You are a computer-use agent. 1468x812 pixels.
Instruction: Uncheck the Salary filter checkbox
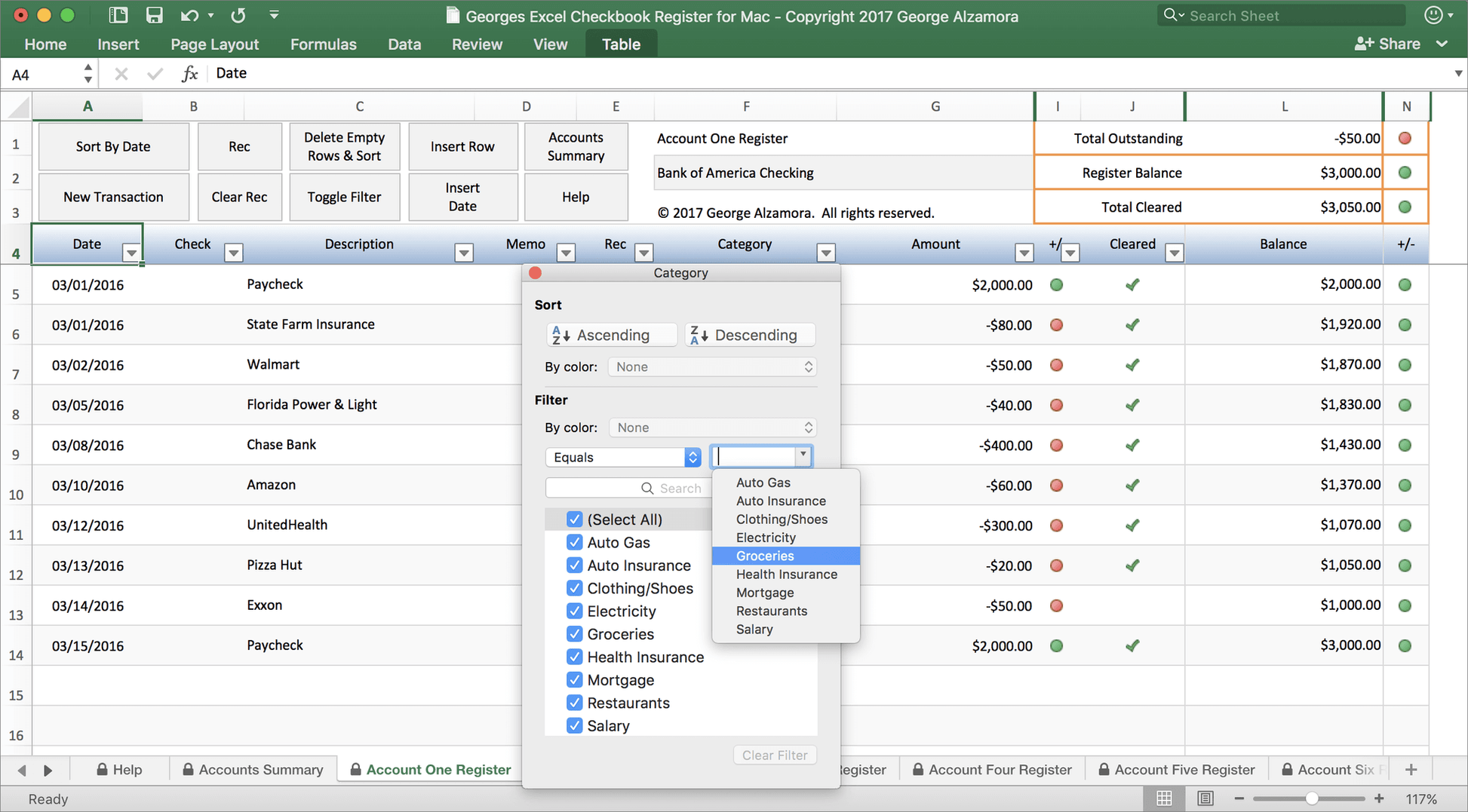[x=575, y=725]
